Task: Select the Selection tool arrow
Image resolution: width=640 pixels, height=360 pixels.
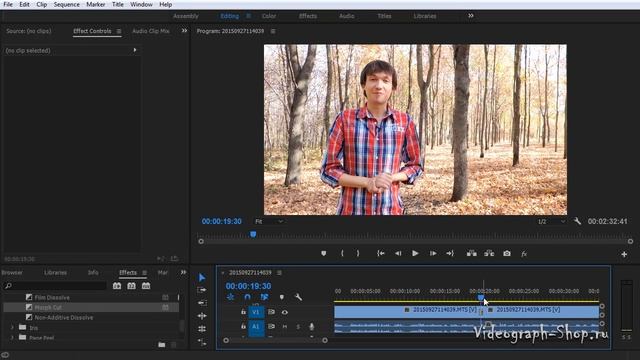Action: tap(202, 278)
